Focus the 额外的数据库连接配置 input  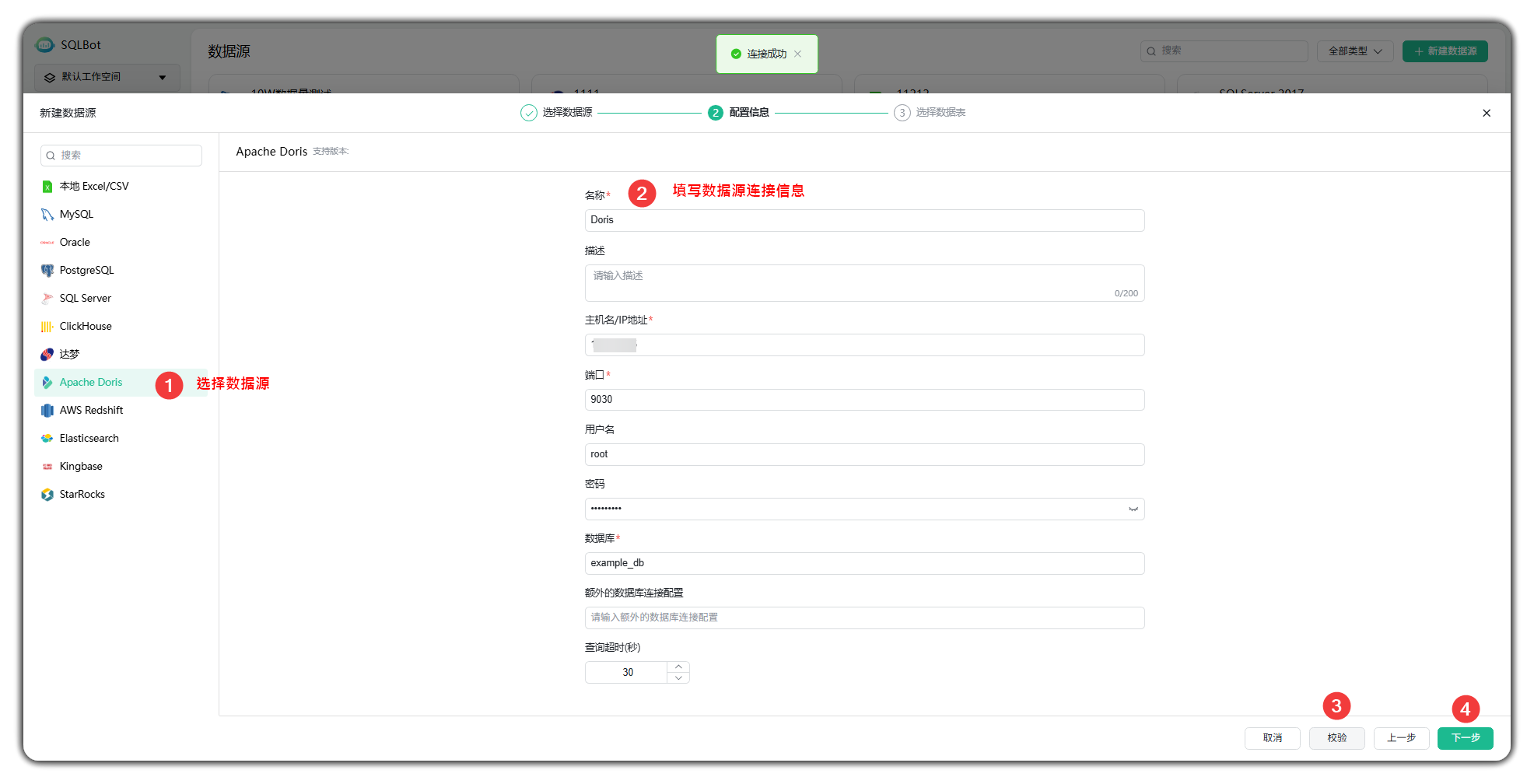[863, 618]
